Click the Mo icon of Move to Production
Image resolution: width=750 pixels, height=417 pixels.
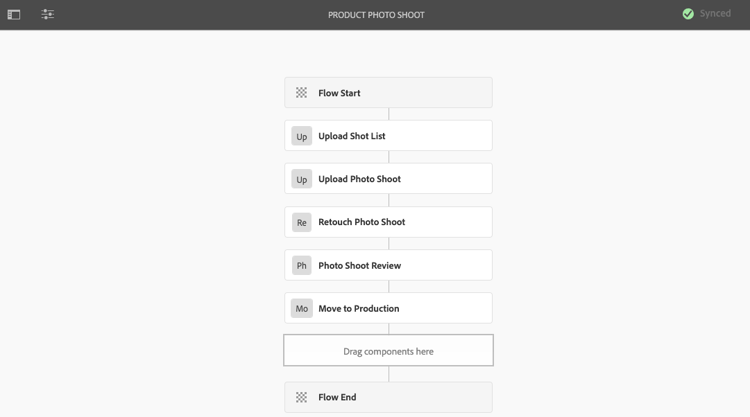click(302, 308)
